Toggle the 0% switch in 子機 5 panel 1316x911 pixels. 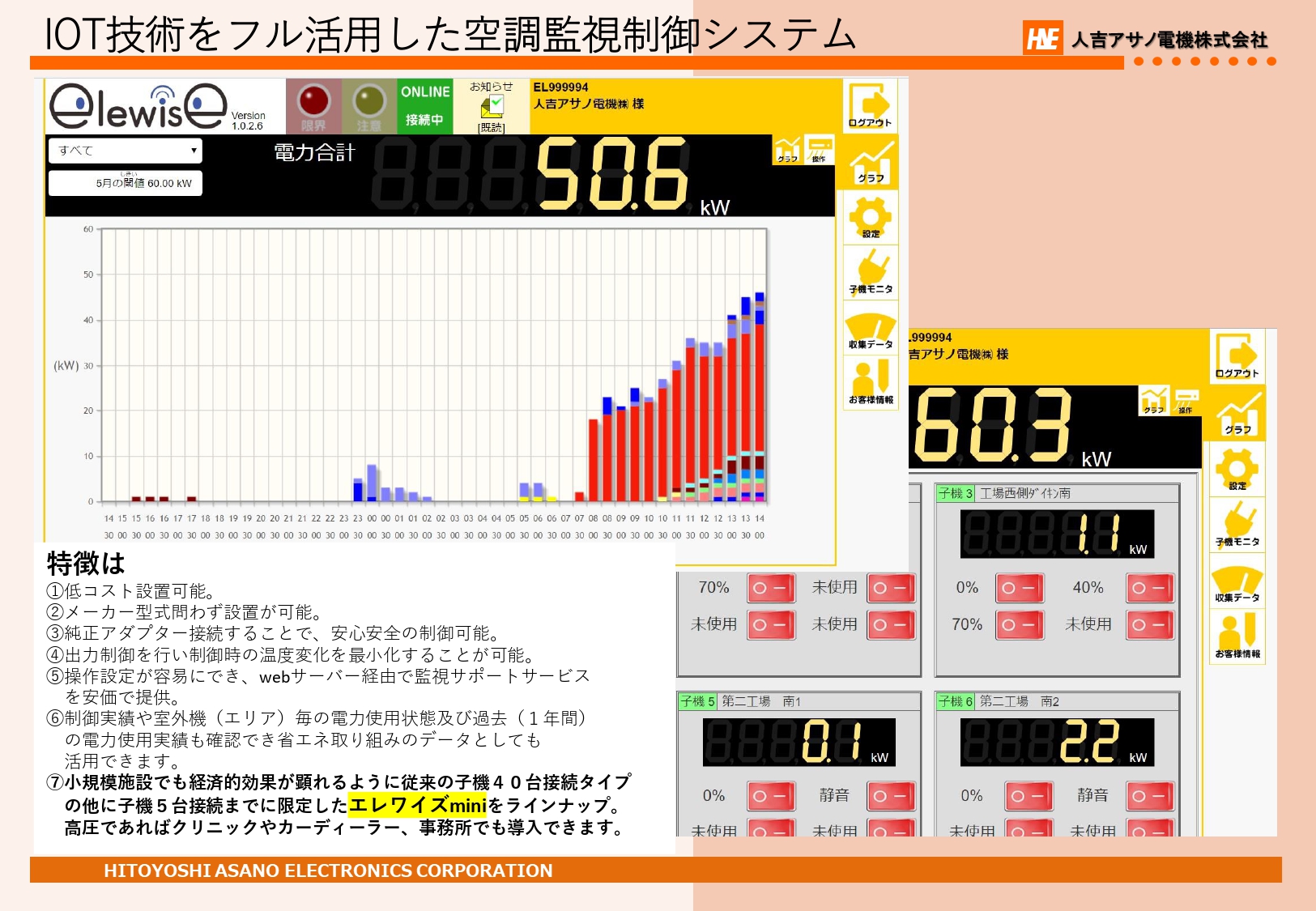pos(771,796)
